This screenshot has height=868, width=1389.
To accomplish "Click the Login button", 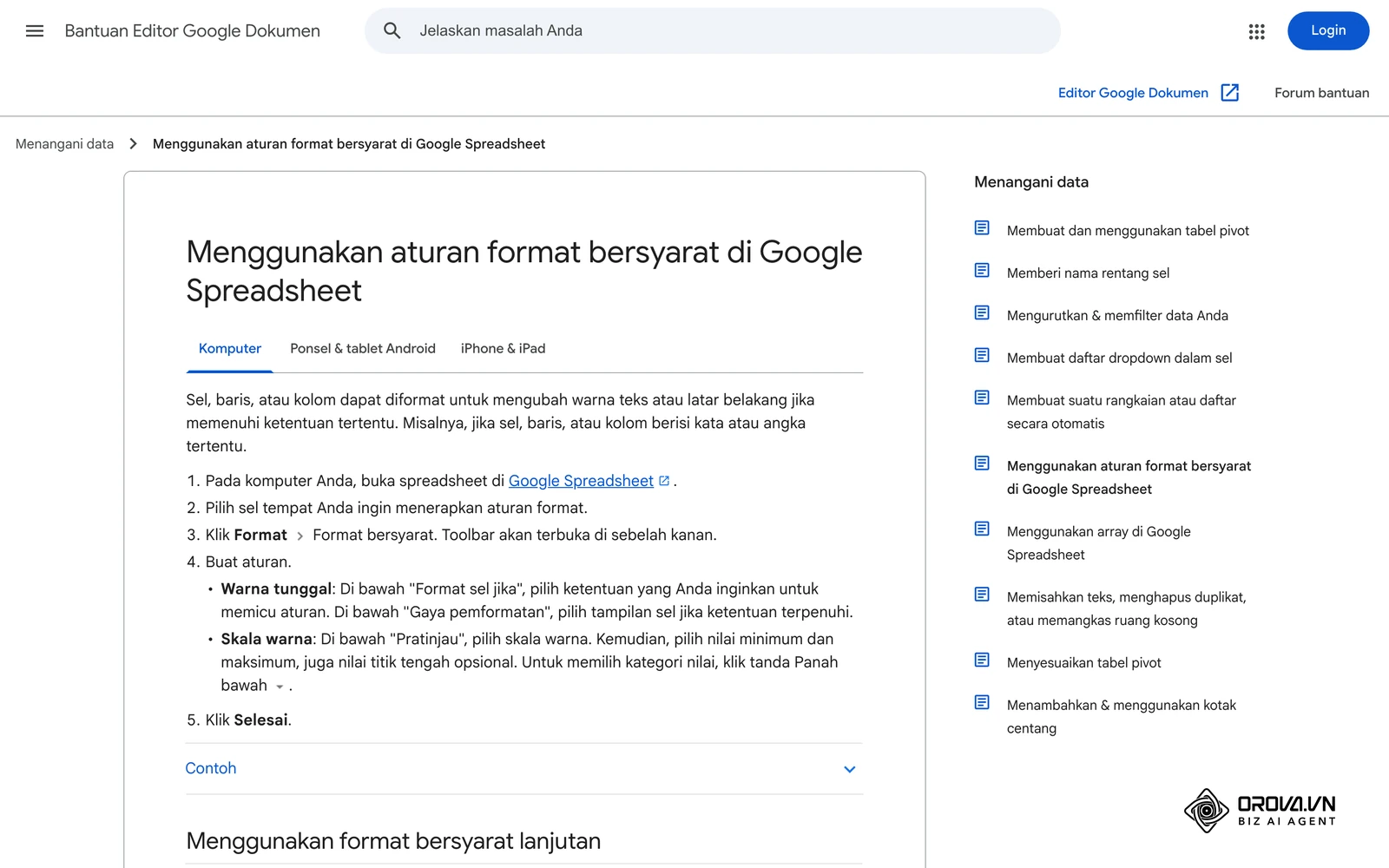I will [1328, 31].
